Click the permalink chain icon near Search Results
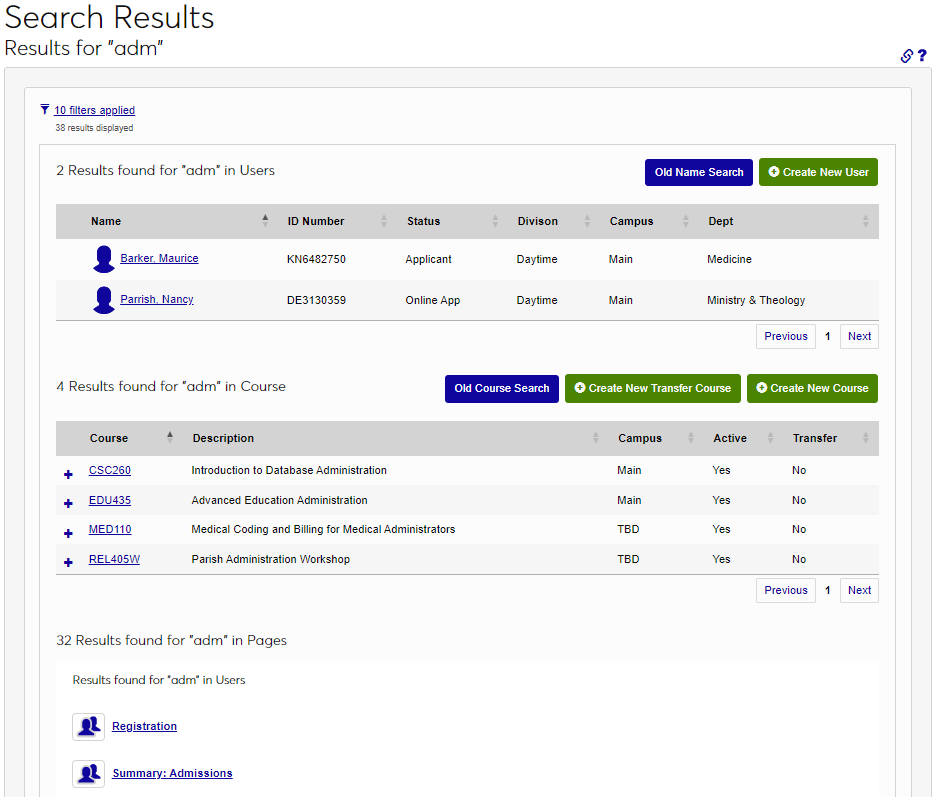936x797 pixels. click(906, 56)
